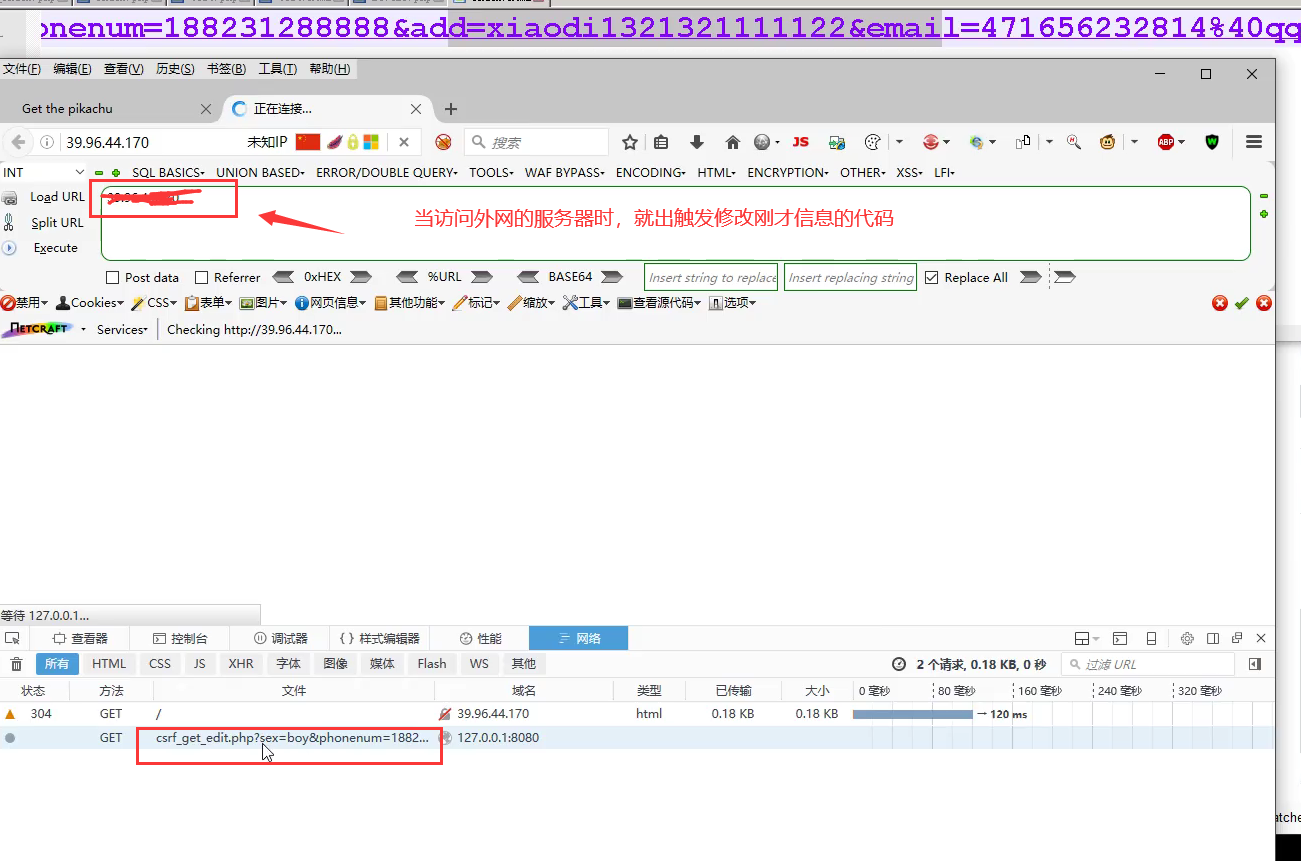Viewport: 1301px width, 861px height.
Task: Close the developer tools panel
Action: (1261, 638)
